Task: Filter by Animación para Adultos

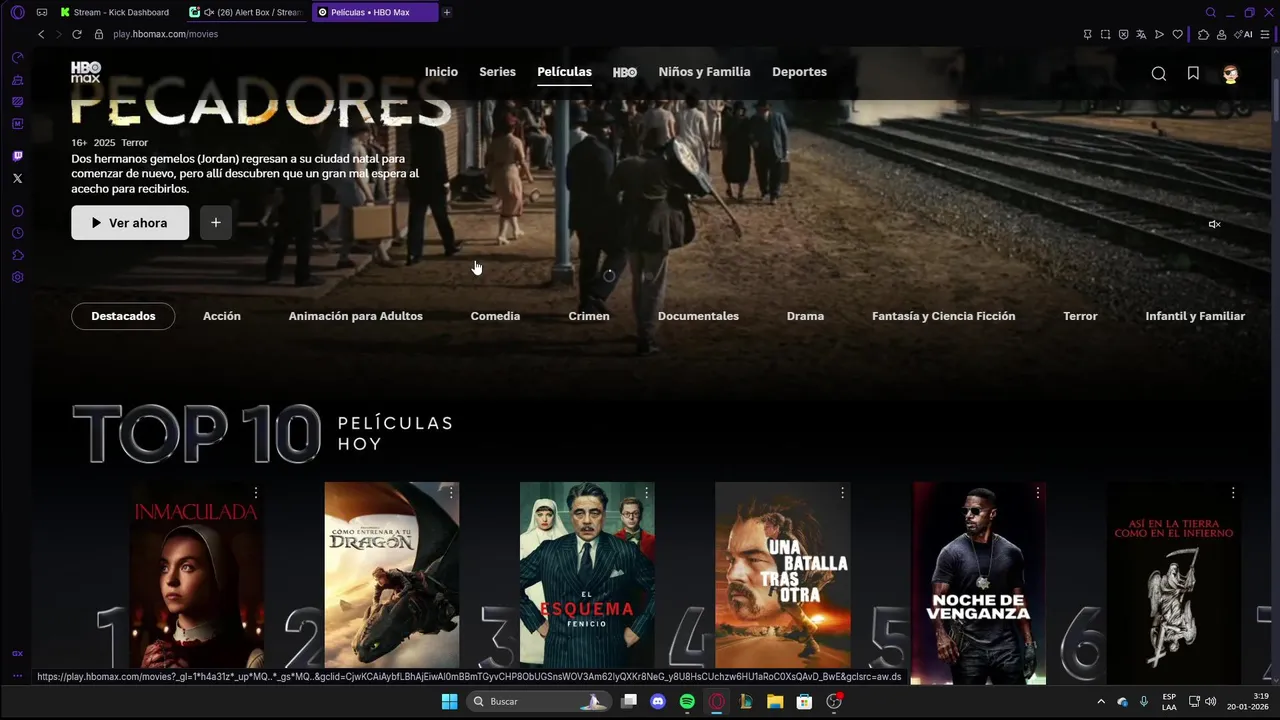Action: coord(356,316)
